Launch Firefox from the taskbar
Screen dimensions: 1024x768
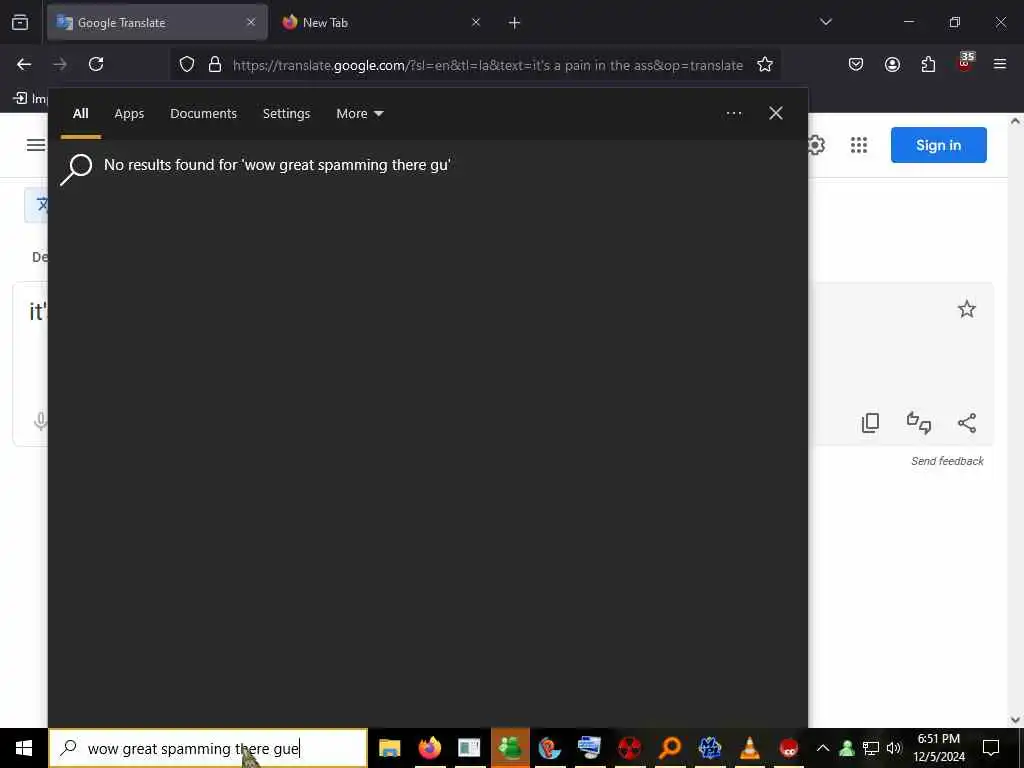point(430,748)
